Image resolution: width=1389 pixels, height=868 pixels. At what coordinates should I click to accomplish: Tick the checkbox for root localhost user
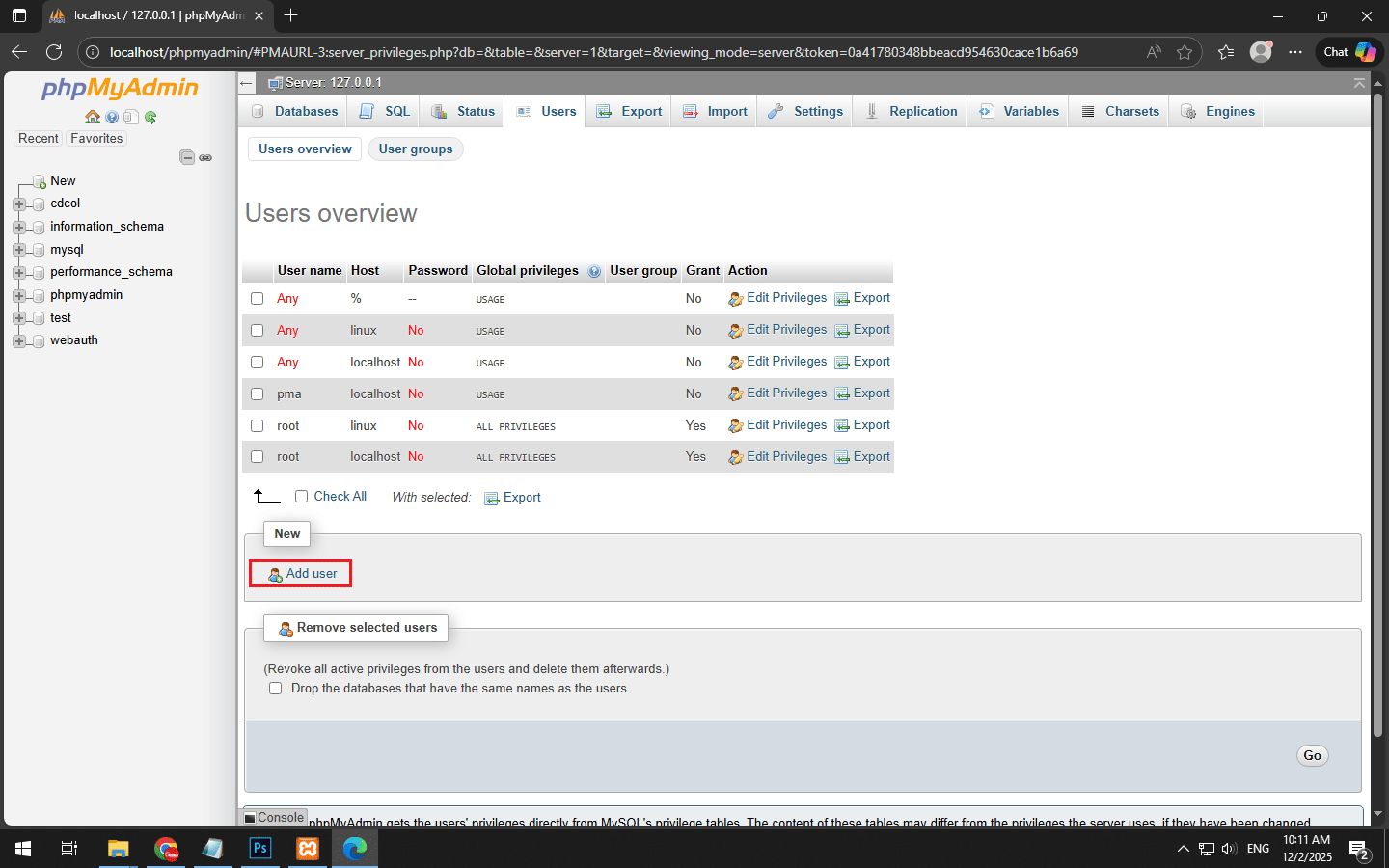[x=258, y=457]
